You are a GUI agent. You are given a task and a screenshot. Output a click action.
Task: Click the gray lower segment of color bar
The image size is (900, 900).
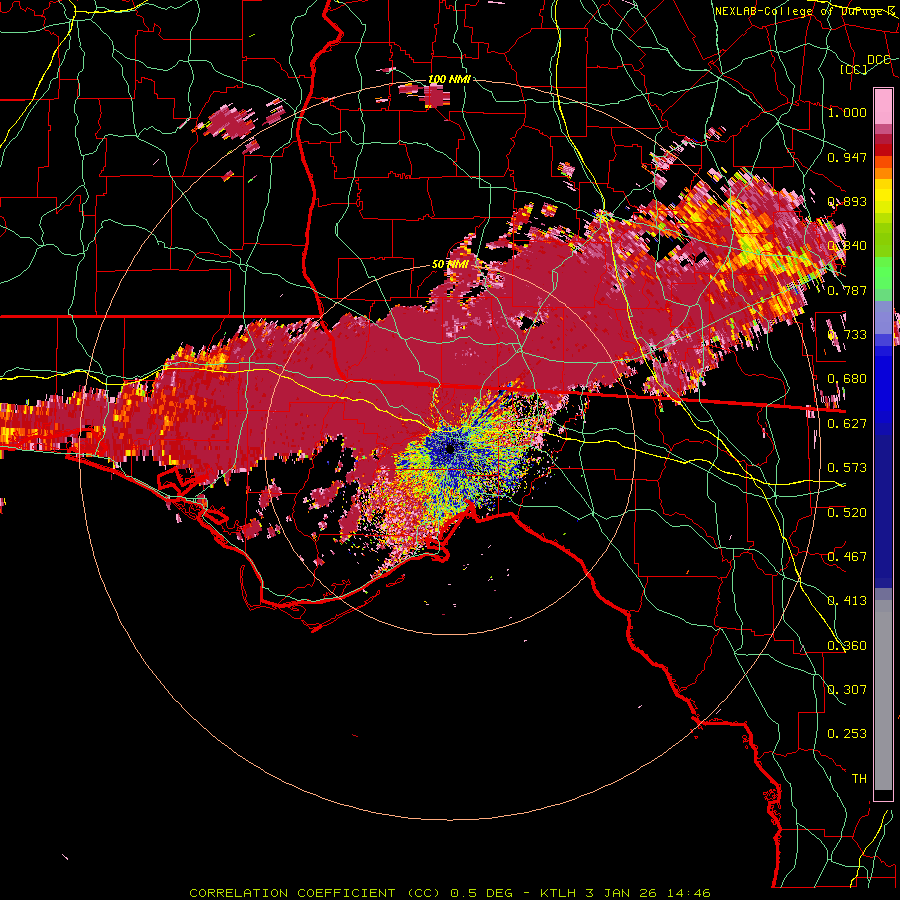[883, 697]
